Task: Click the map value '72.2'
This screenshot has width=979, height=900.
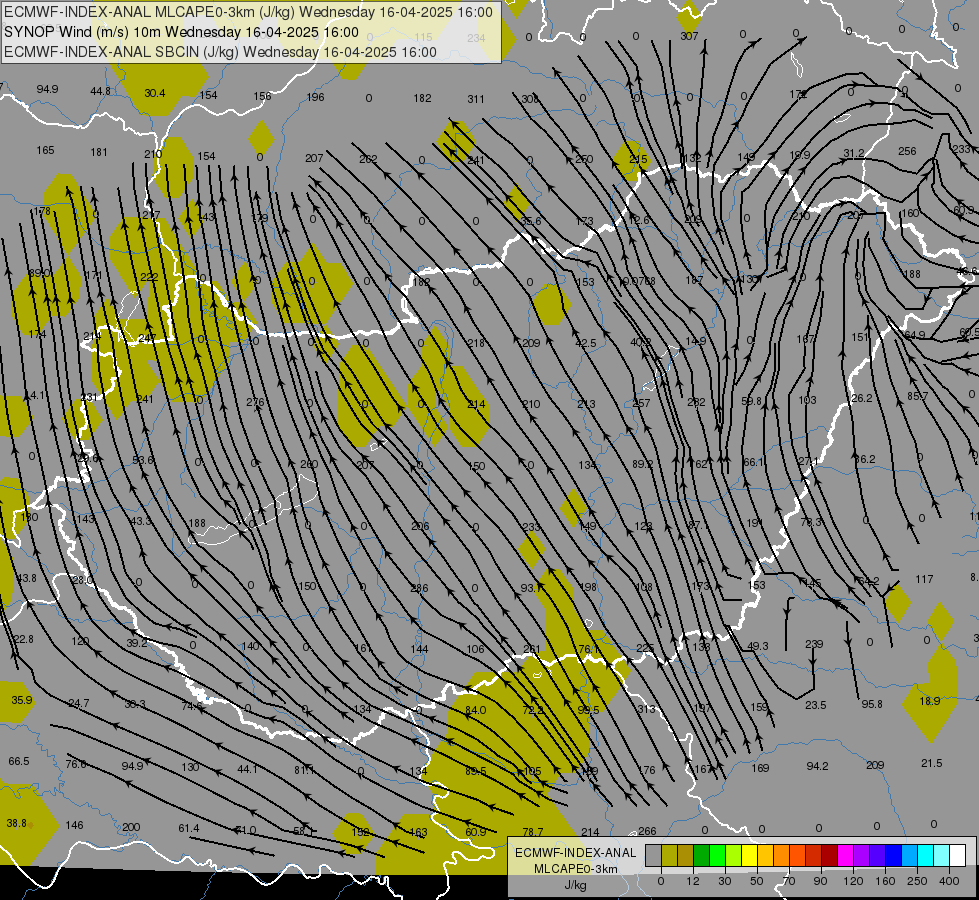Action: [x=533, y=710]
